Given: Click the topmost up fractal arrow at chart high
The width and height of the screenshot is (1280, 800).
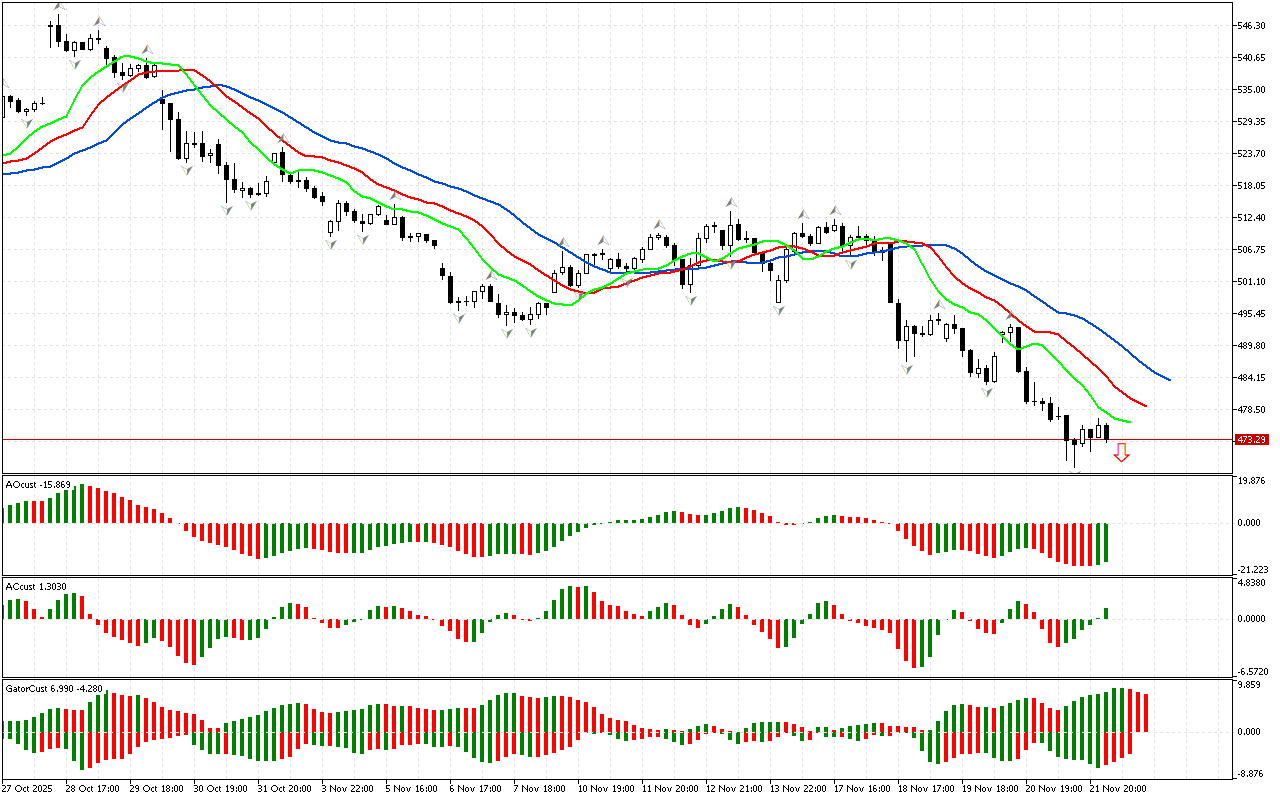Looking at the screenshot, I should pos(58,6).
